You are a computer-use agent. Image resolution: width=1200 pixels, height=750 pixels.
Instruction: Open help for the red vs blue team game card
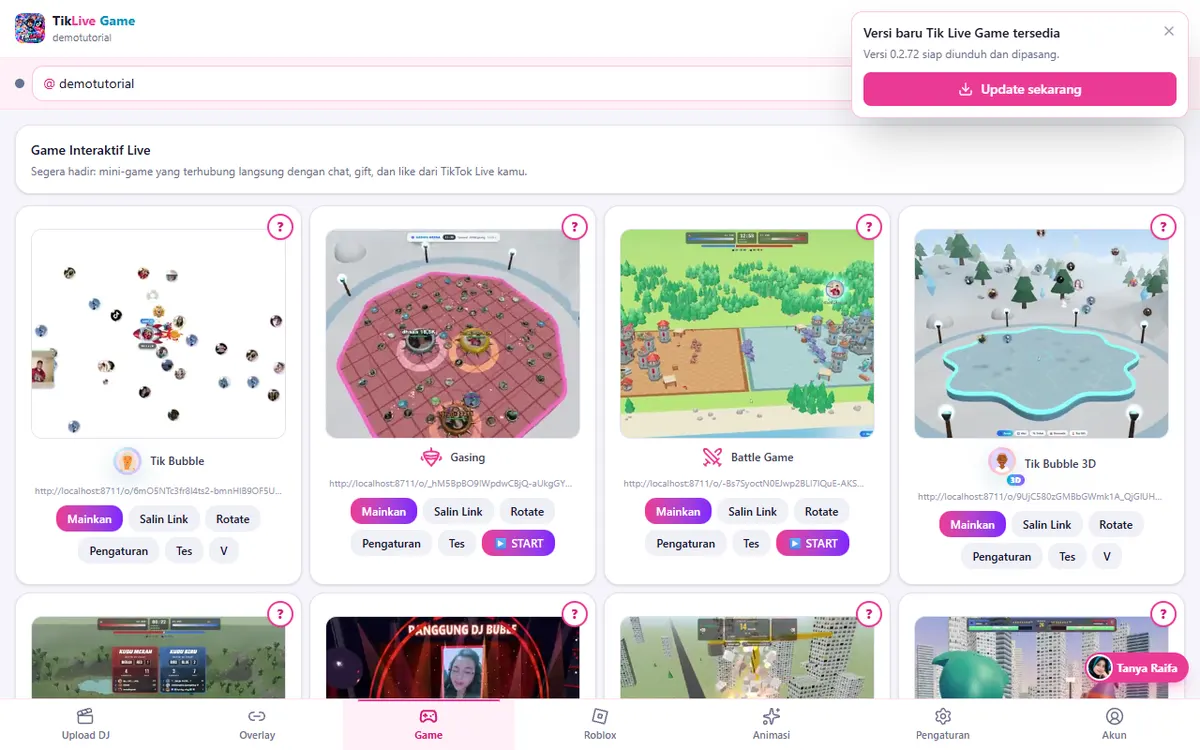click(x=280, y=614)
